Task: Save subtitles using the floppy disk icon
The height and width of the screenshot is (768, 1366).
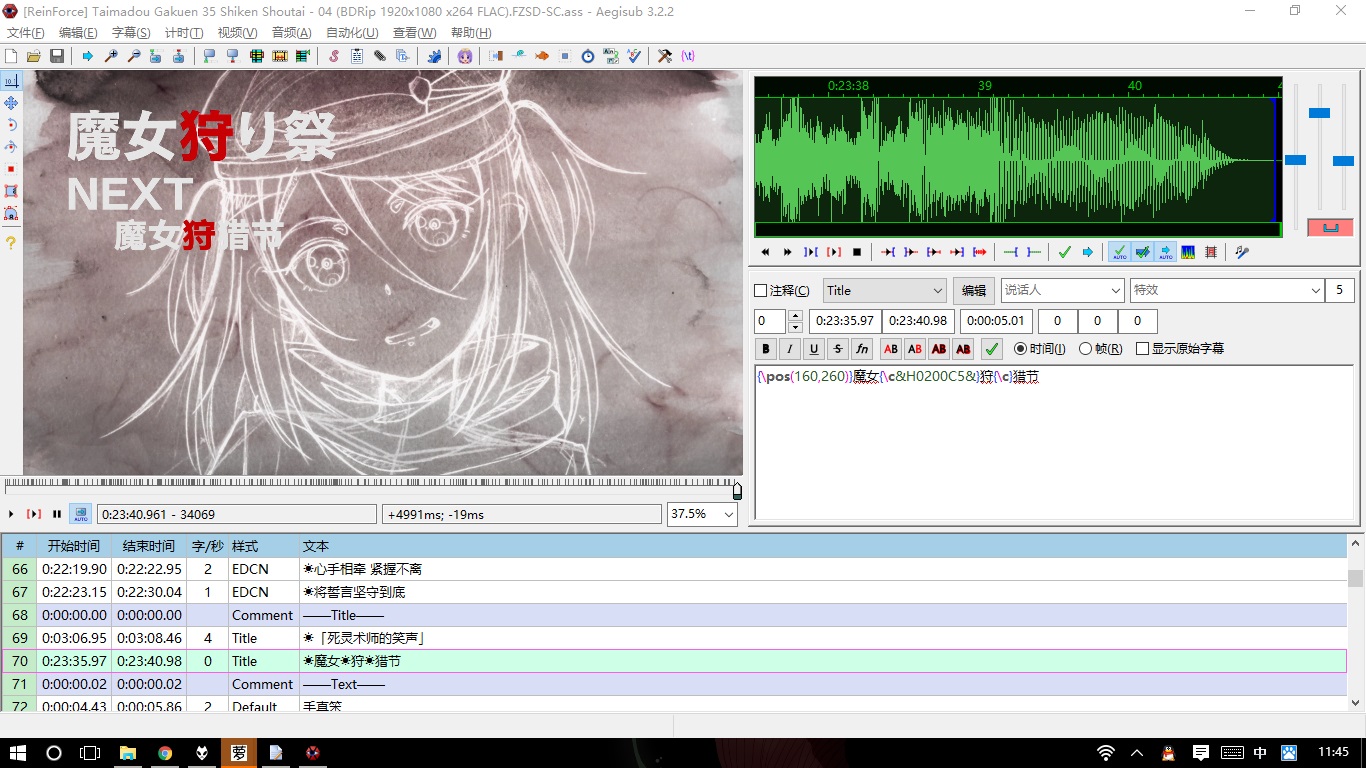Action: (57, 56)
